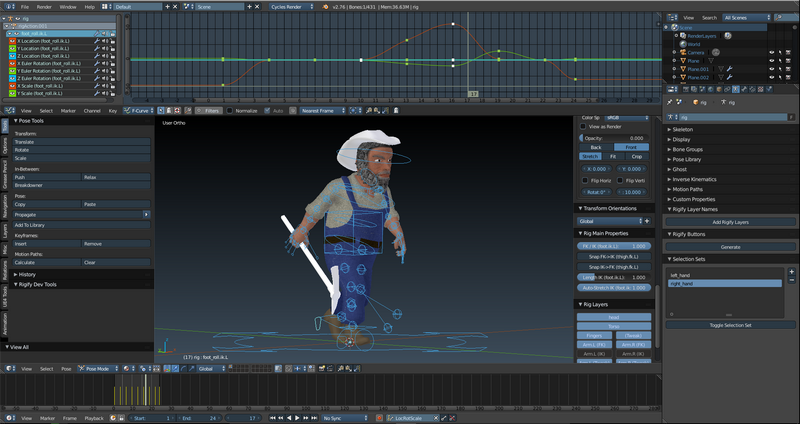The image size is (800, 424).
Task: Expand the Inverse Kinematics panel
Action: tap(694, 179)
